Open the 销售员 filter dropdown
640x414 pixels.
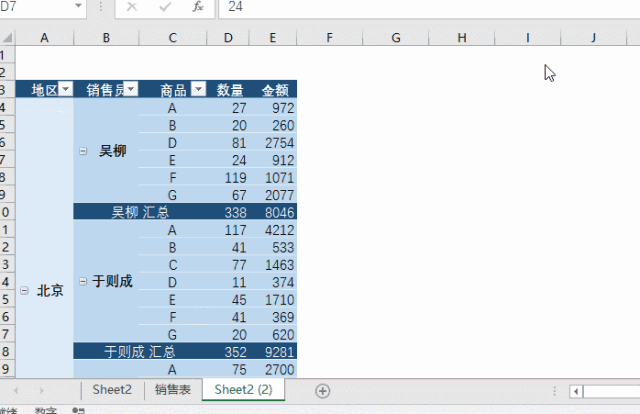132,90
